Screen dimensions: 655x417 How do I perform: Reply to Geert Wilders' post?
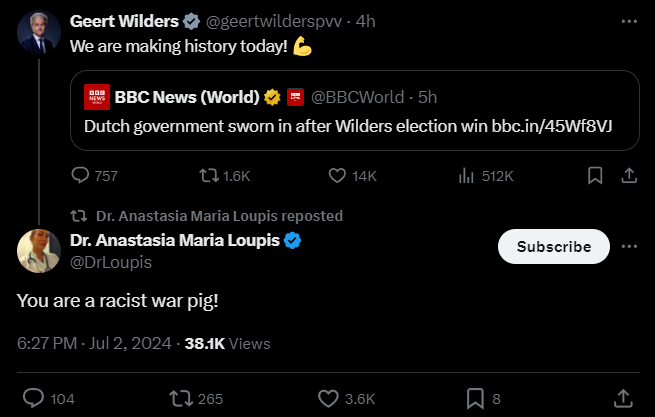82,176
